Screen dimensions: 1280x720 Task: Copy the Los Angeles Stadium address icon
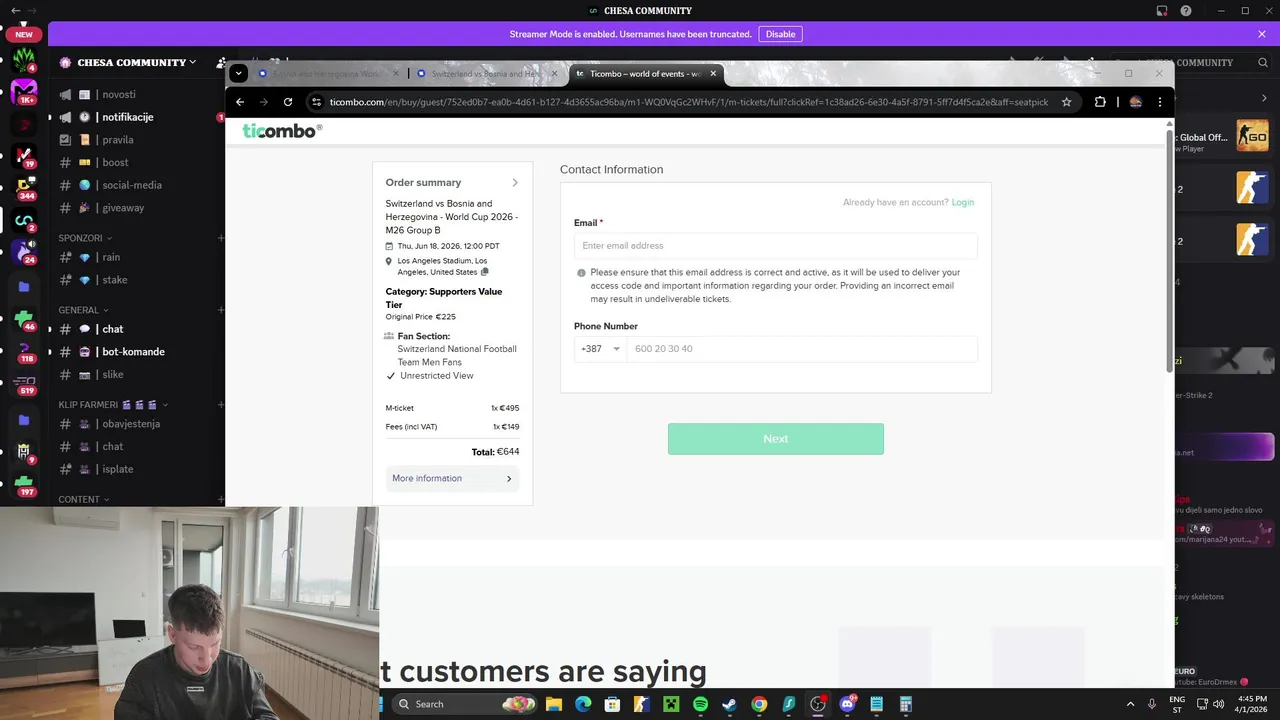pyautogui.click(x=485, y=272)
